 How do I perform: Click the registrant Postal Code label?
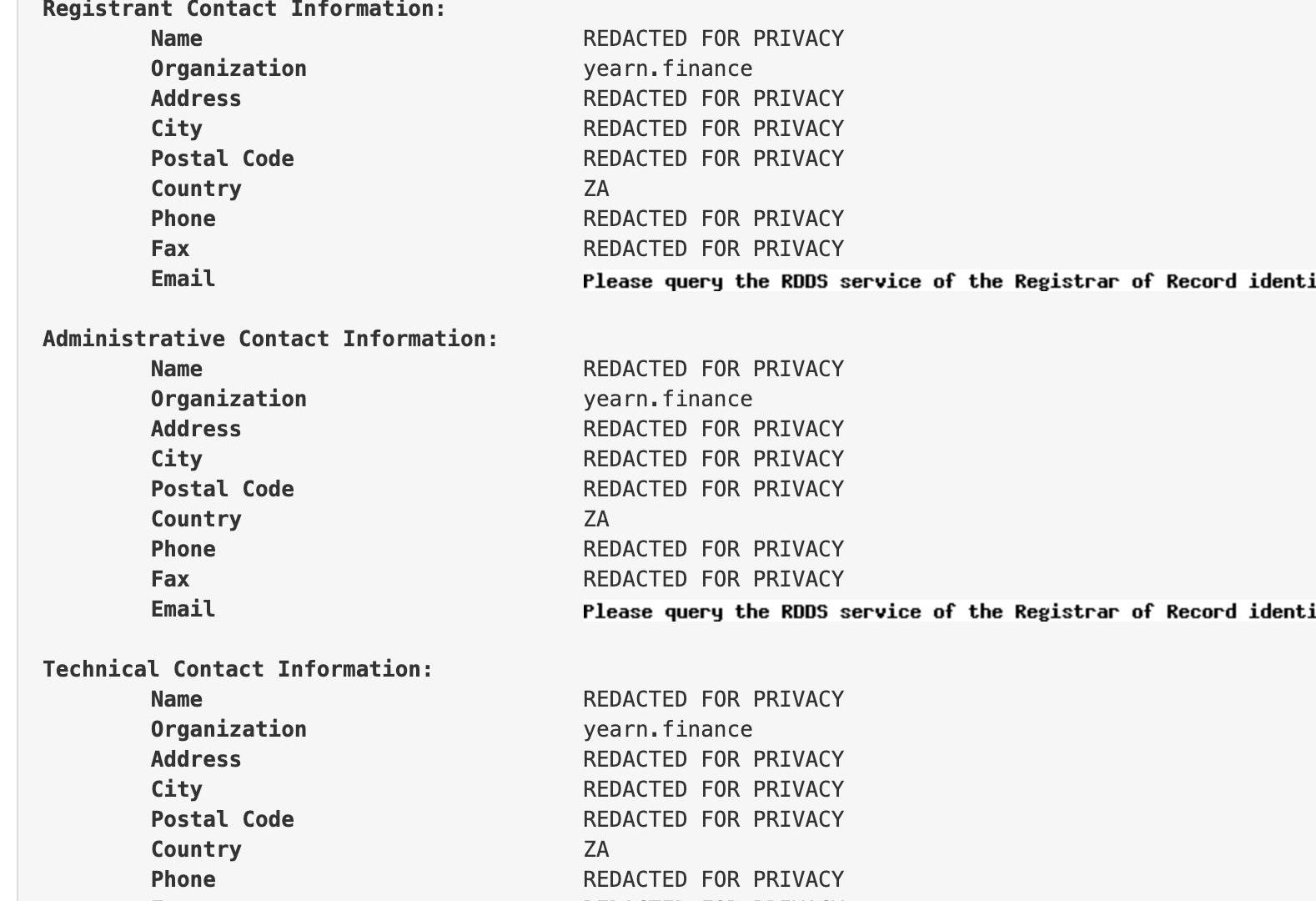pos(223,159)
